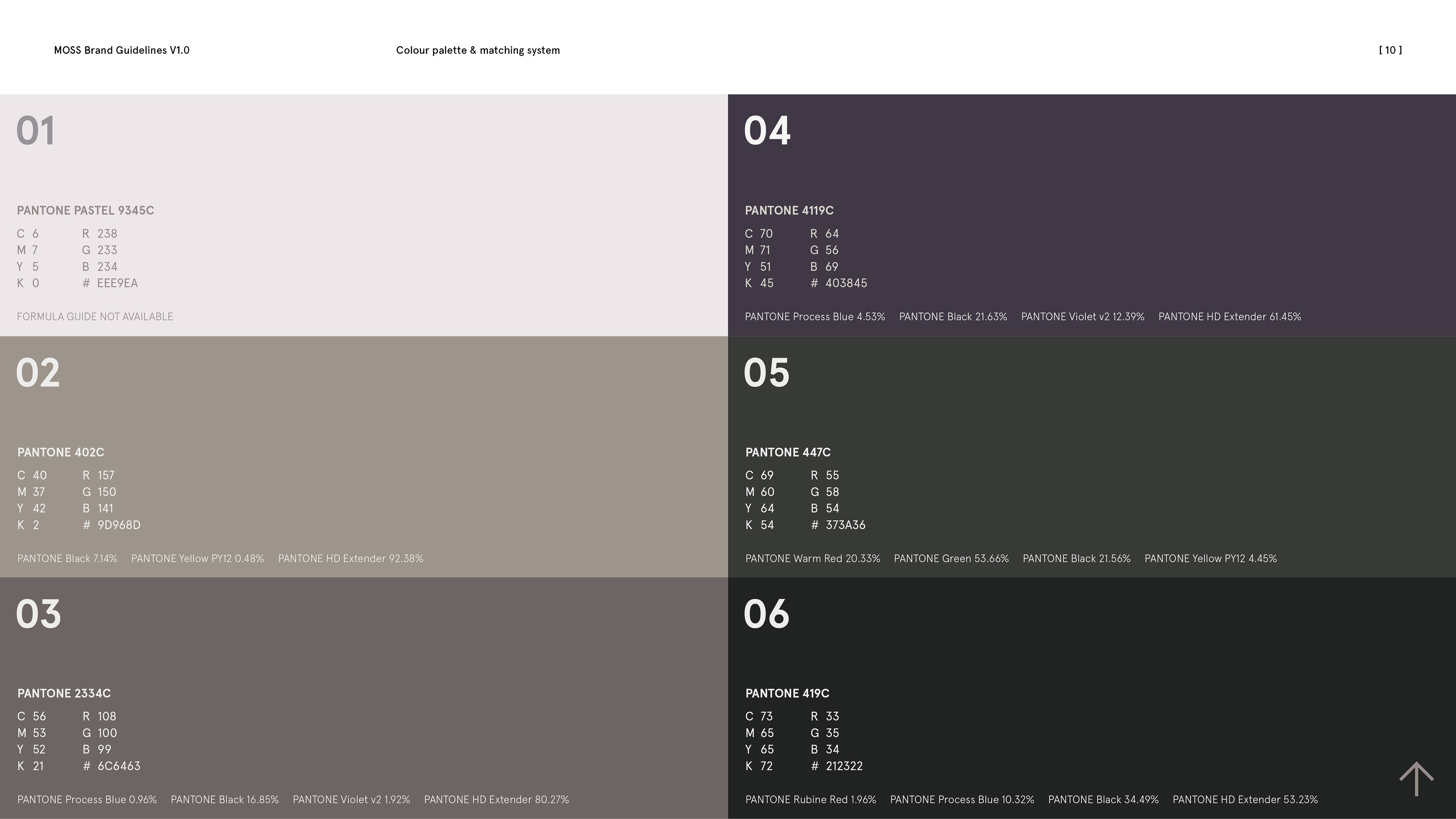
Task: Click the up arrow icon
Action: 1416,779
